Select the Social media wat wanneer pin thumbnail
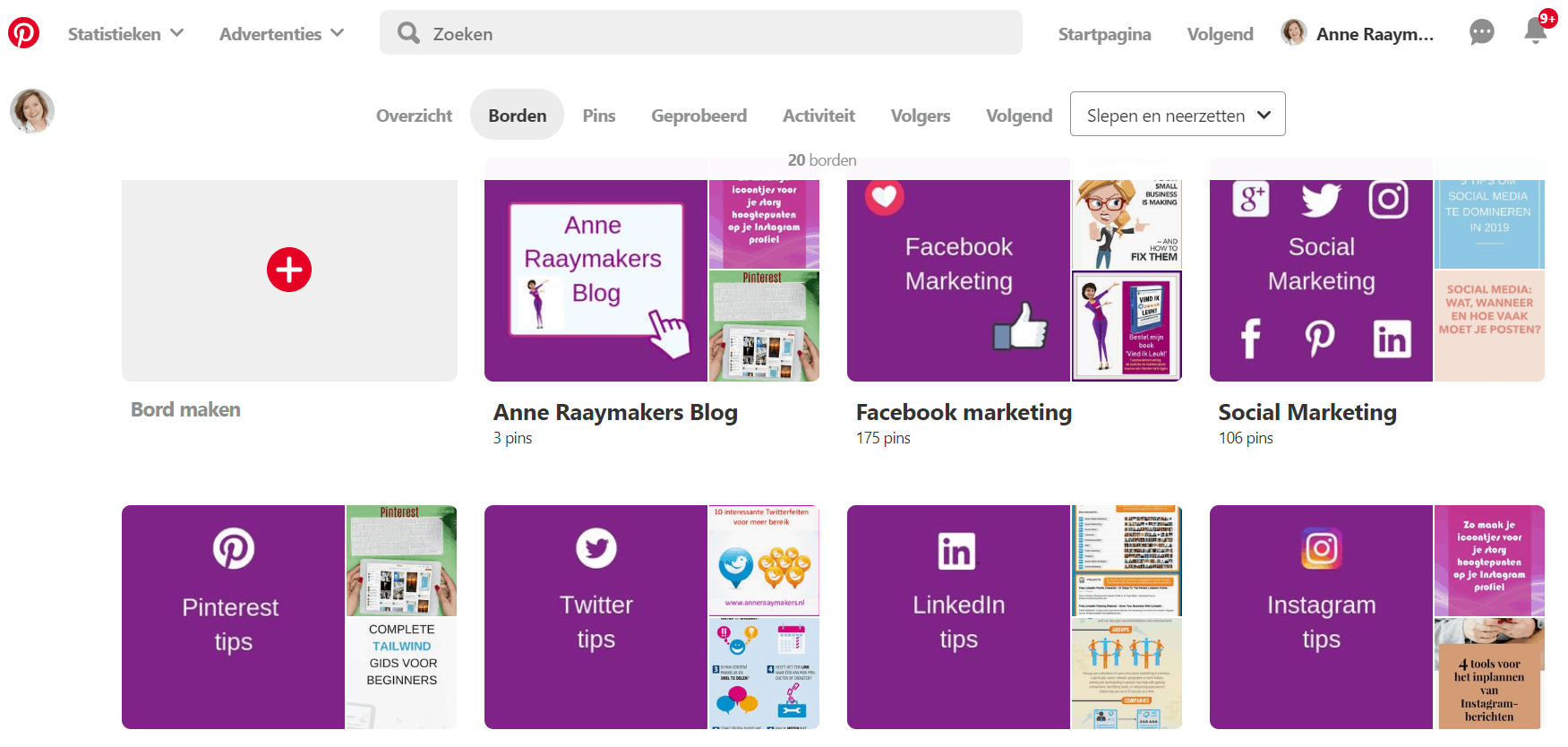The height and width of the screenshot is (747, 1568). (x=1489, y=326)
